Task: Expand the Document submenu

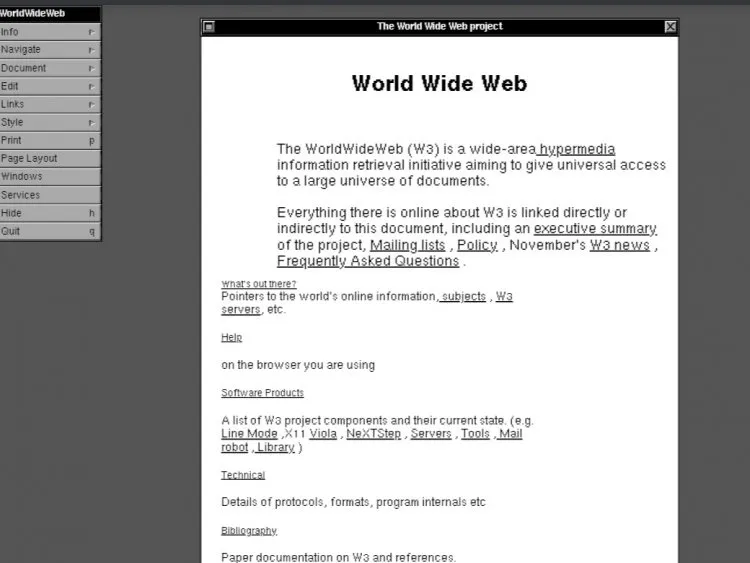Action: [x=49, y=68]
